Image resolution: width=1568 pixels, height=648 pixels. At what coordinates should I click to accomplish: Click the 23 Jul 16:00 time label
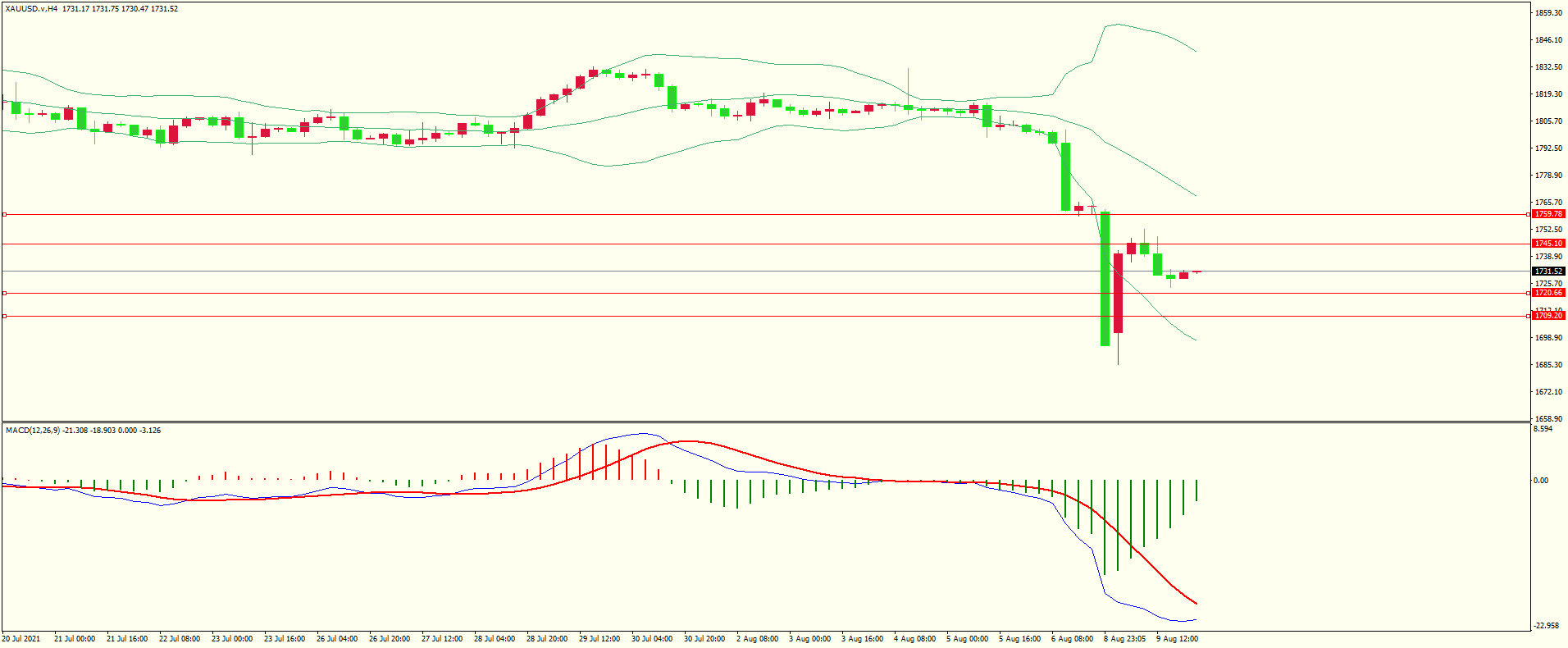[x=285, y=639]
